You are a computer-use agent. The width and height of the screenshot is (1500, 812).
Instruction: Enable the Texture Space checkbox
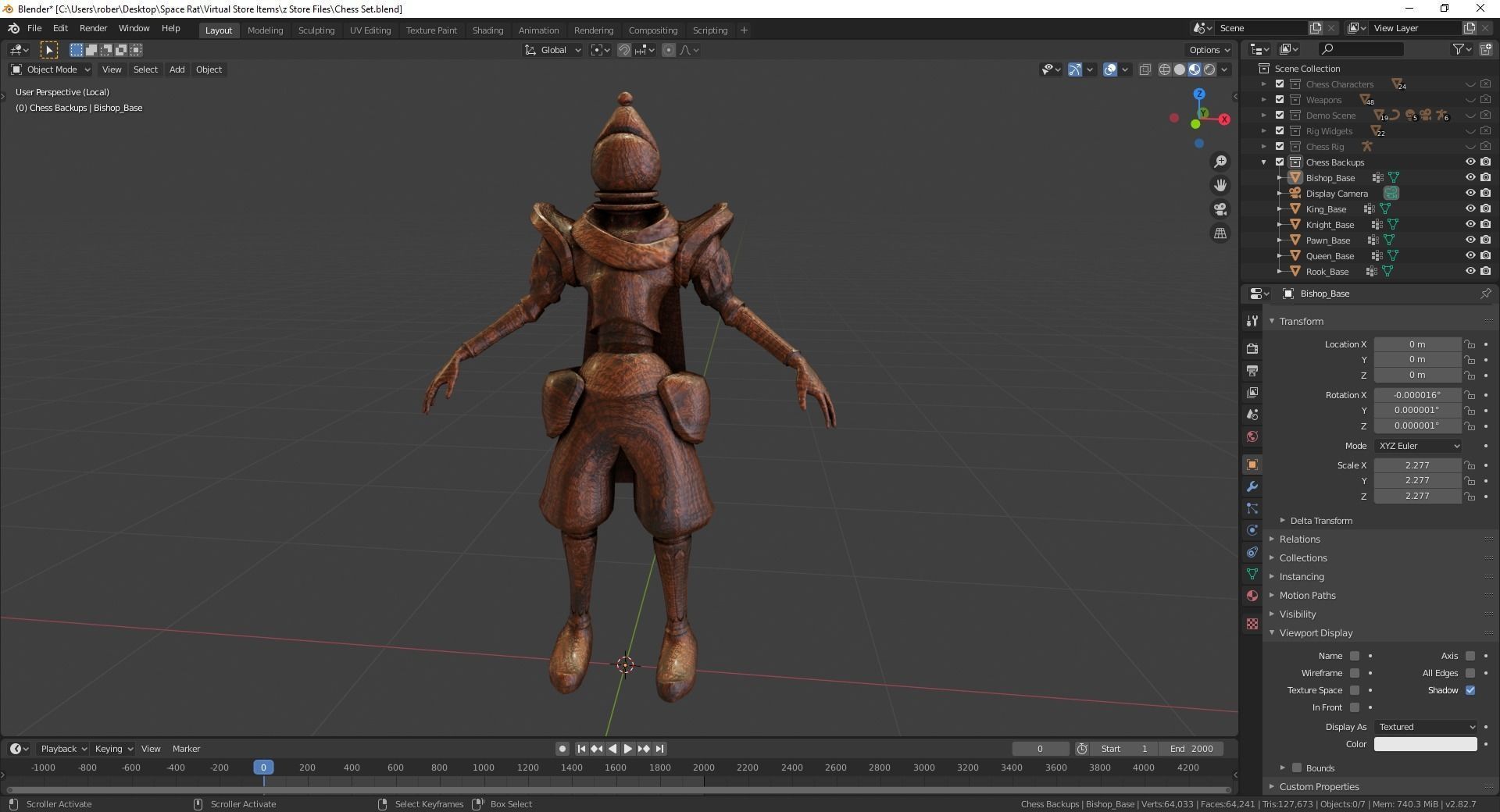[x=1355, y=690]
